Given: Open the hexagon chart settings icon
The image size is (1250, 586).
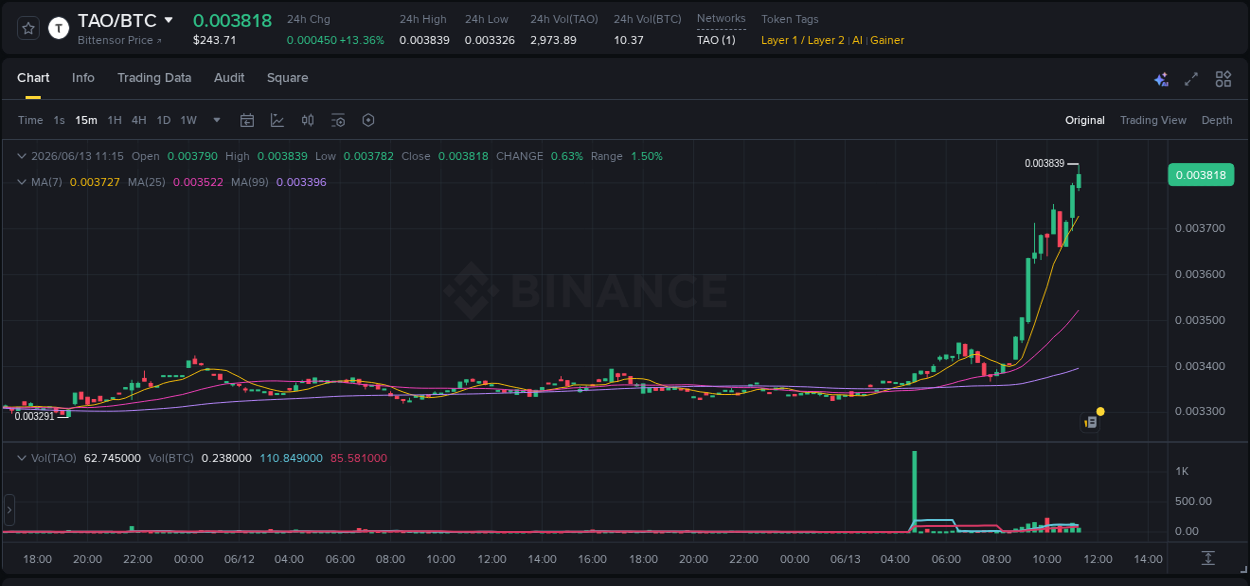Looking at the screenshot, I should coord(368,120).
